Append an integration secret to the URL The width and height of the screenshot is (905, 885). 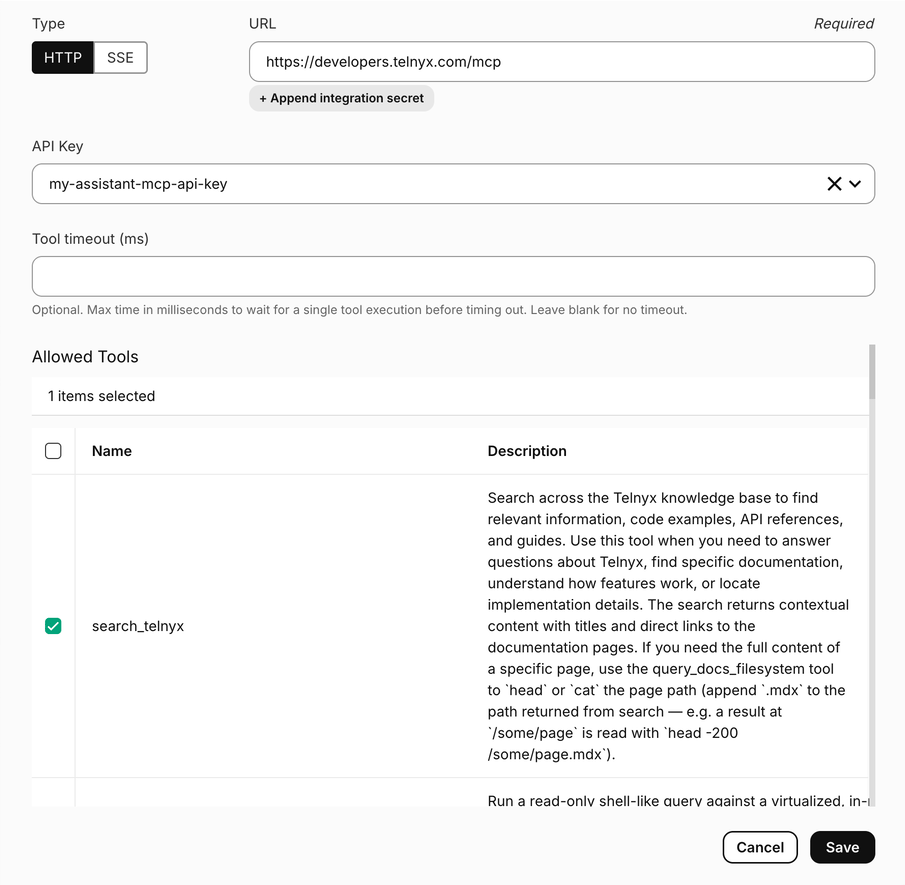click(341, 98)
